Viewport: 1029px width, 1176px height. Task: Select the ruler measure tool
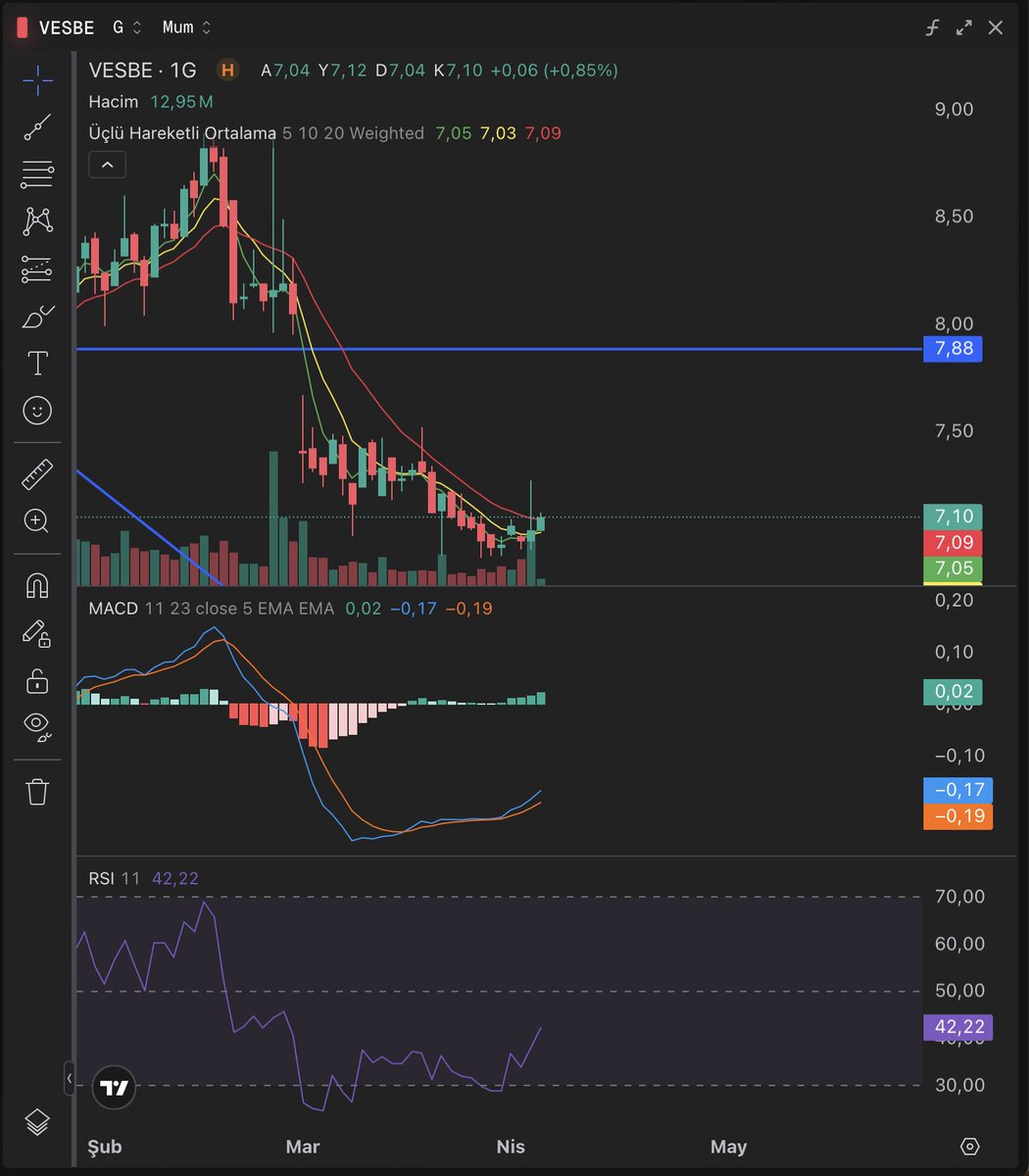click(37, 474)
